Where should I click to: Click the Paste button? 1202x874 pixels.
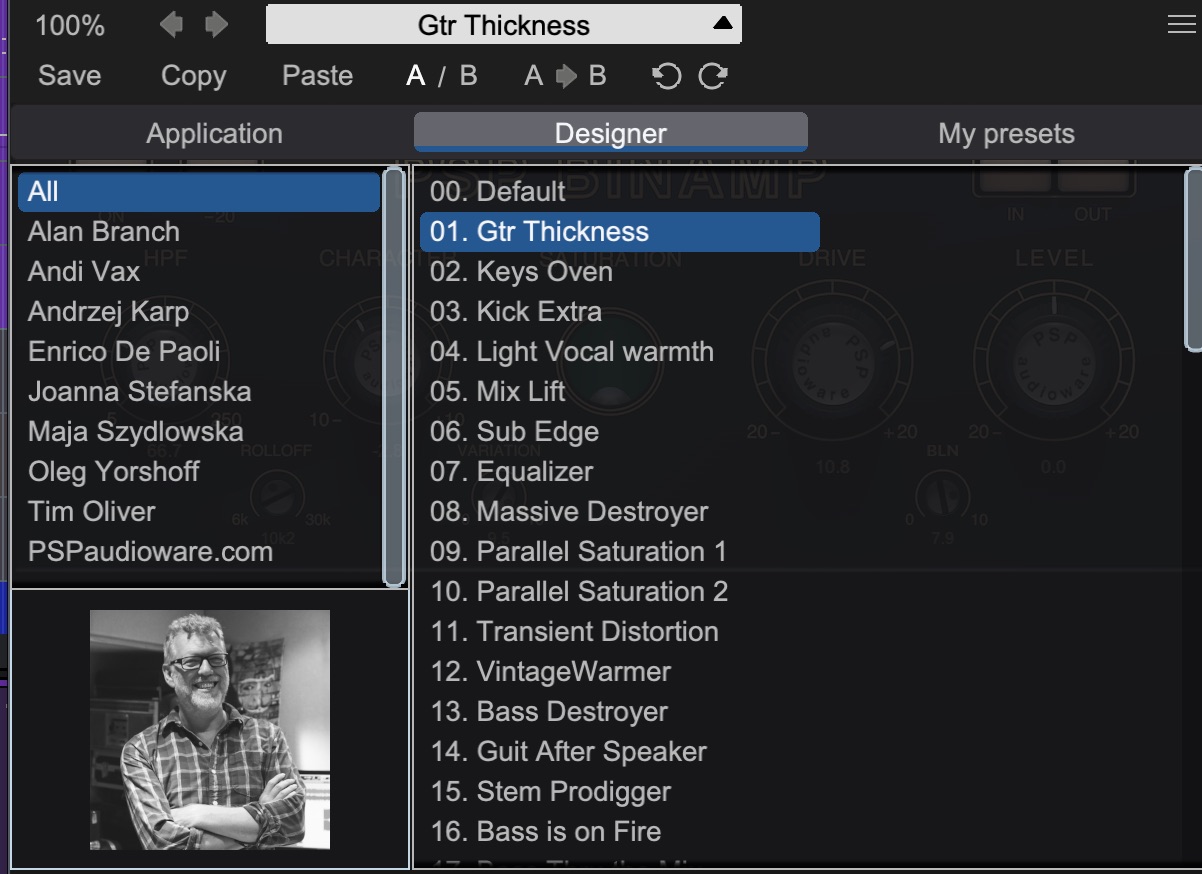tap(317, 77)
